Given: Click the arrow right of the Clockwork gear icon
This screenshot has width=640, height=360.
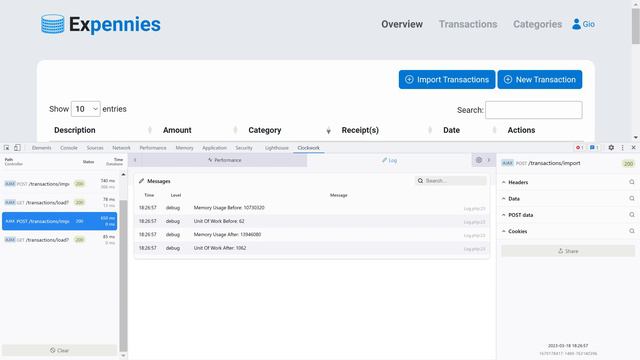Looking at the screenshot, I should (489, 160).
